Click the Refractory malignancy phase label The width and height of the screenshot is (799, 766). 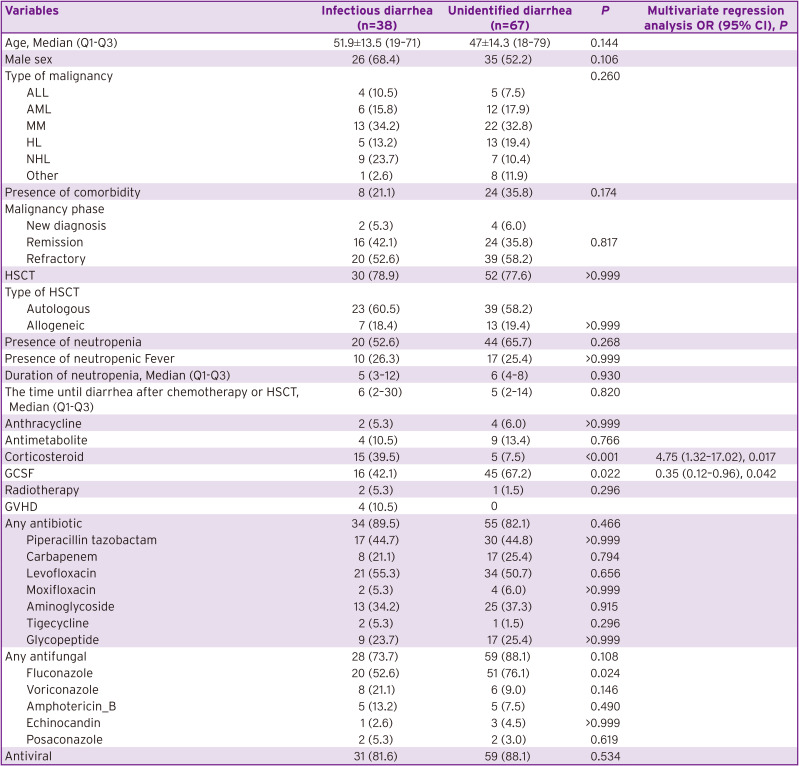click(56, 259)
